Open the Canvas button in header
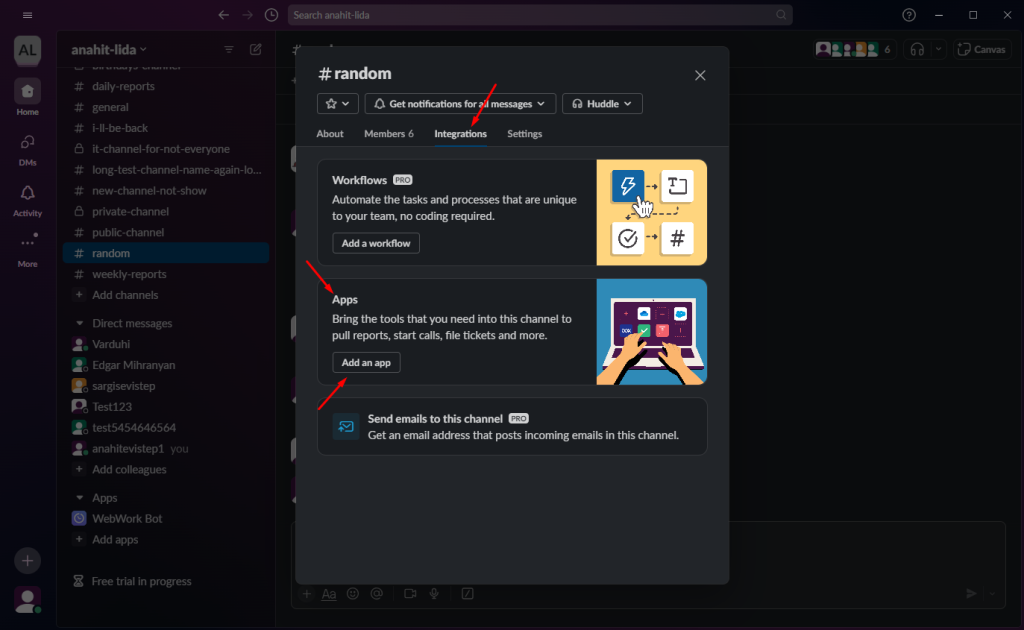 (x=982, y=50)
